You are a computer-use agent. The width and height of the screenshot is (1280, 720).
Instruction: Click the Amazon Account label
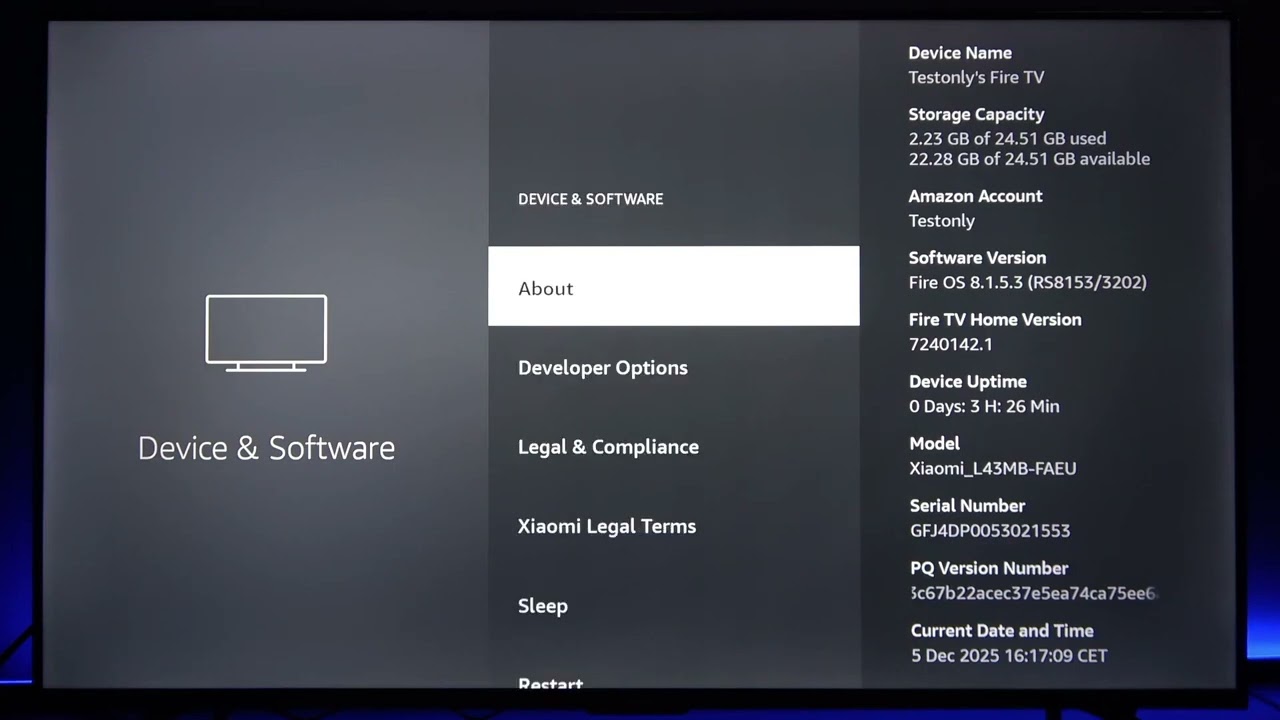975,197
